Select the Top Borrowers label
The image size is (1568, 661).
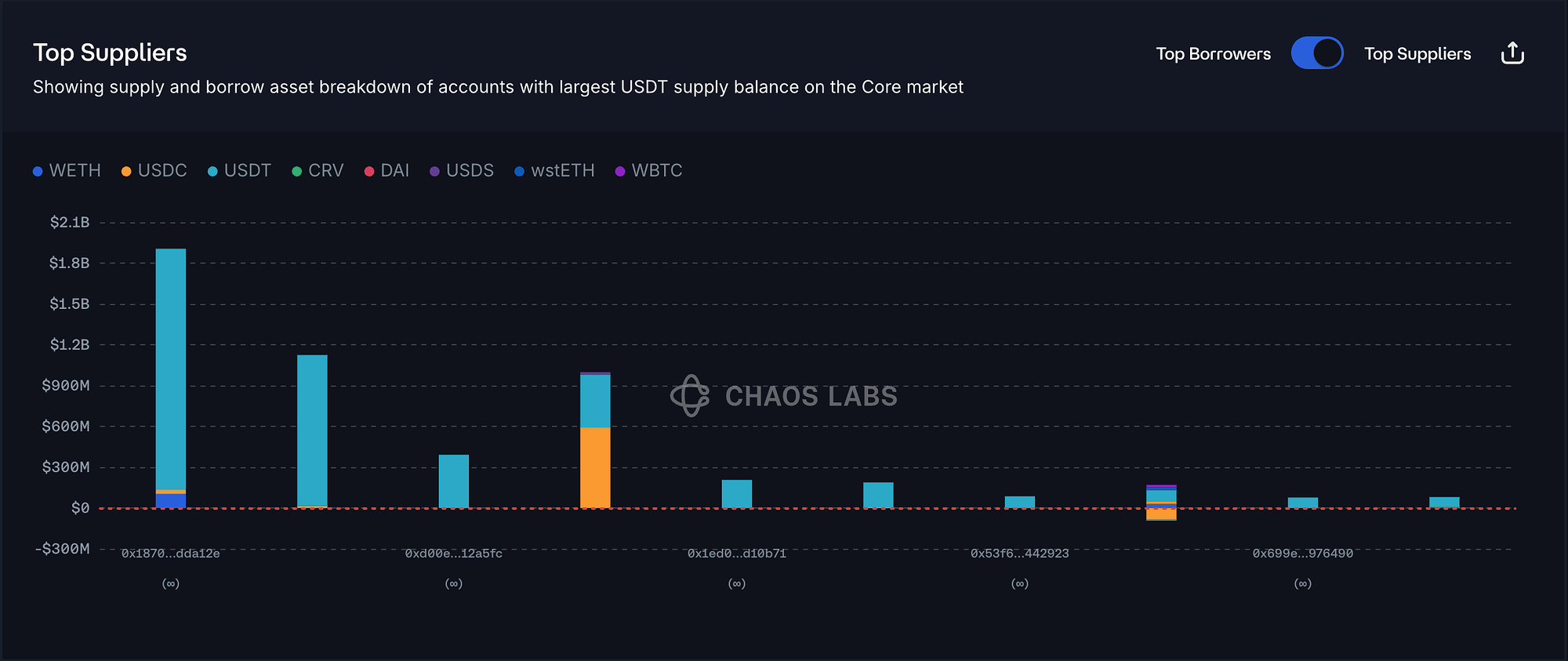tap(1213, 54)
